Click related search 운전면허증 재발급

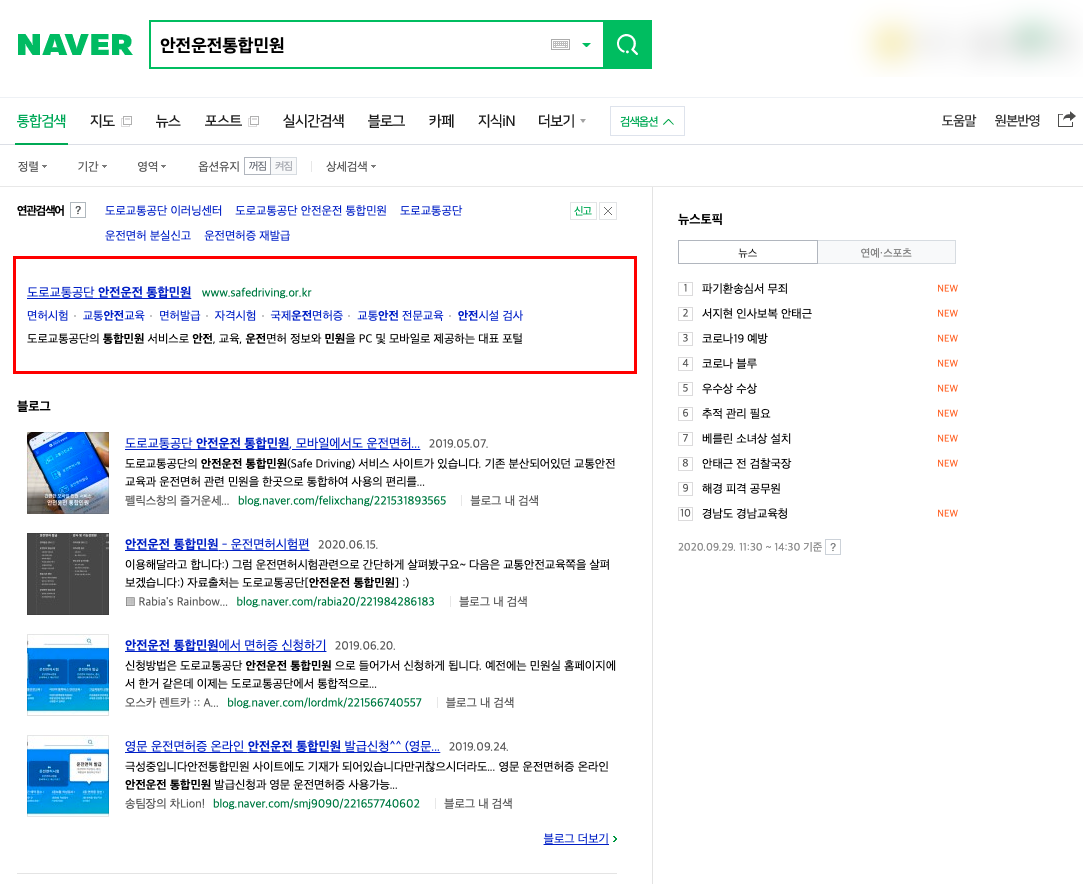pos(247,236)
